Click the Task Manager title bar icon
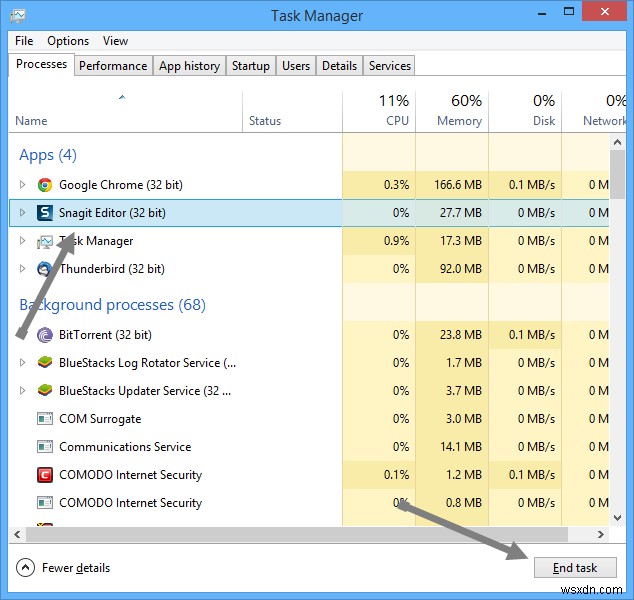The image size is (634, 600). tap(18, 16)
